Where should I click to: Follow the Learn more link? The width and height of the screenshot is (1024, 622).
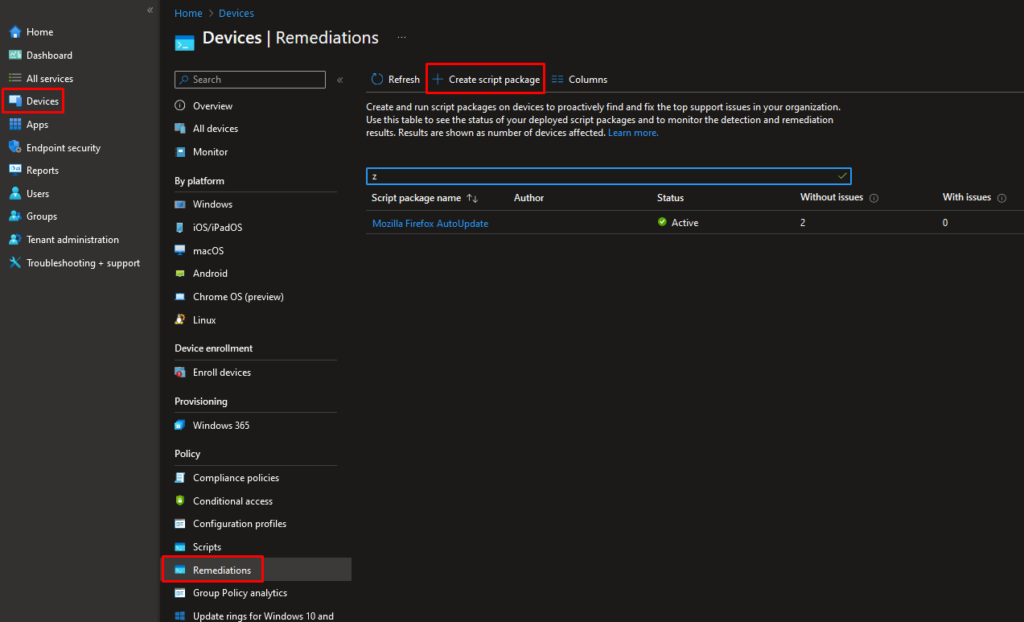(x=633, y=133)
